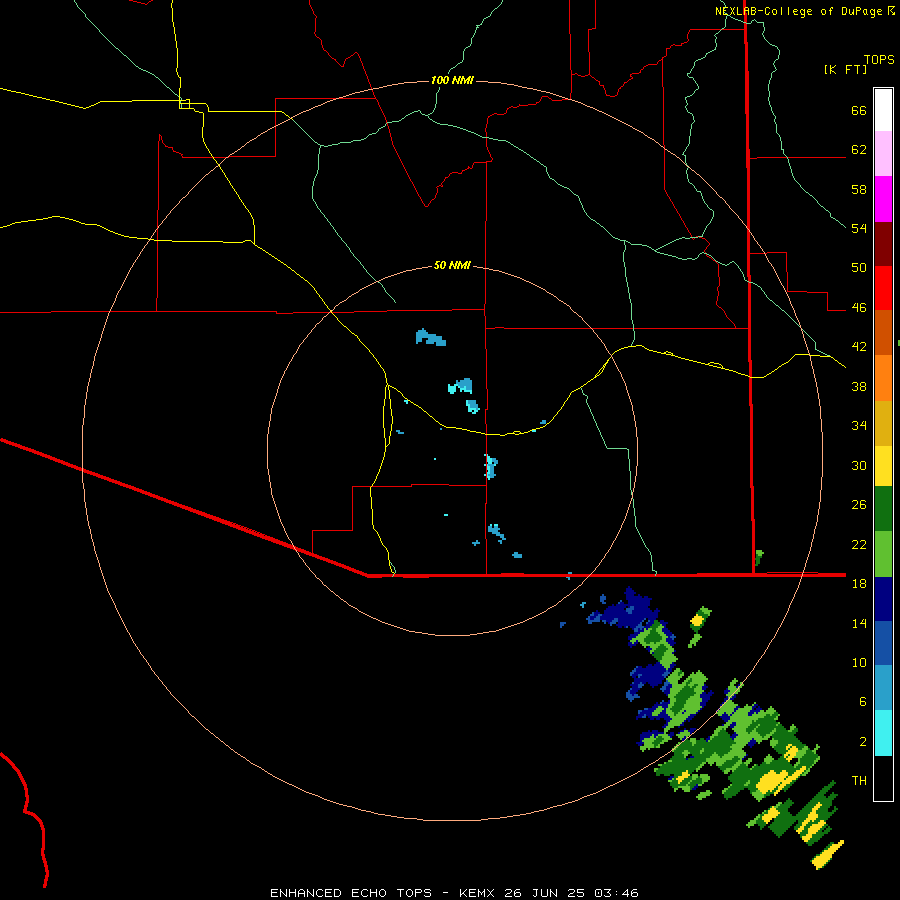Click the bright red swatch between 46 and 50

coord(883,288)
